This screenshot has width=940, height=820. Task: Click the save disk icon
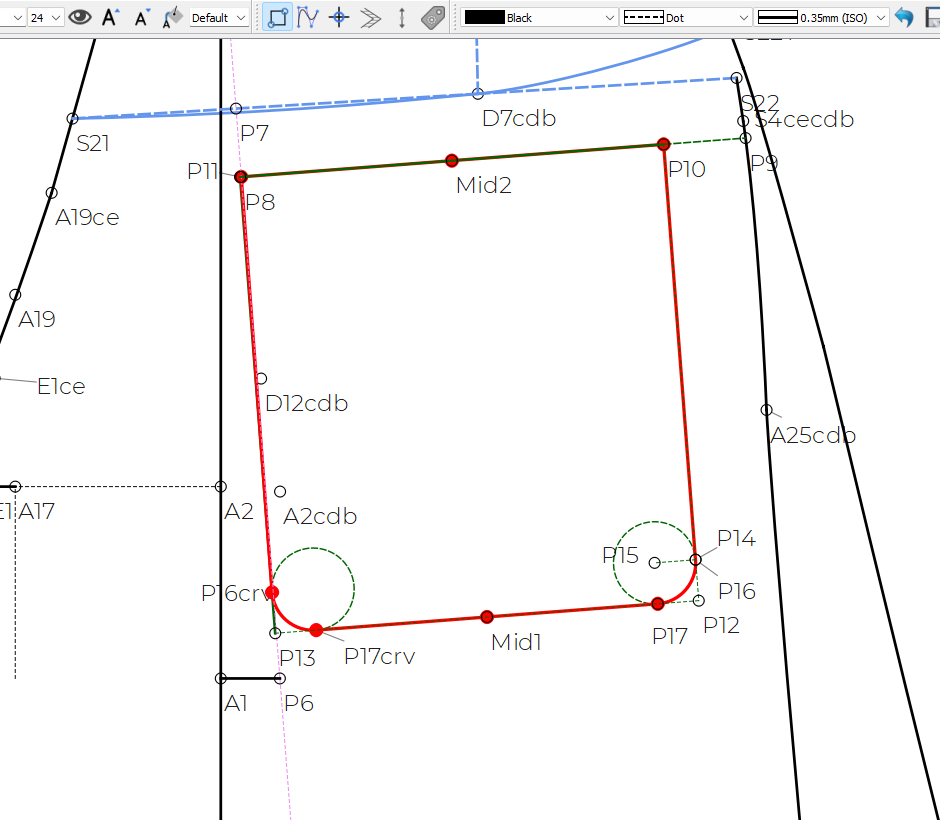(x=932, y=17)
